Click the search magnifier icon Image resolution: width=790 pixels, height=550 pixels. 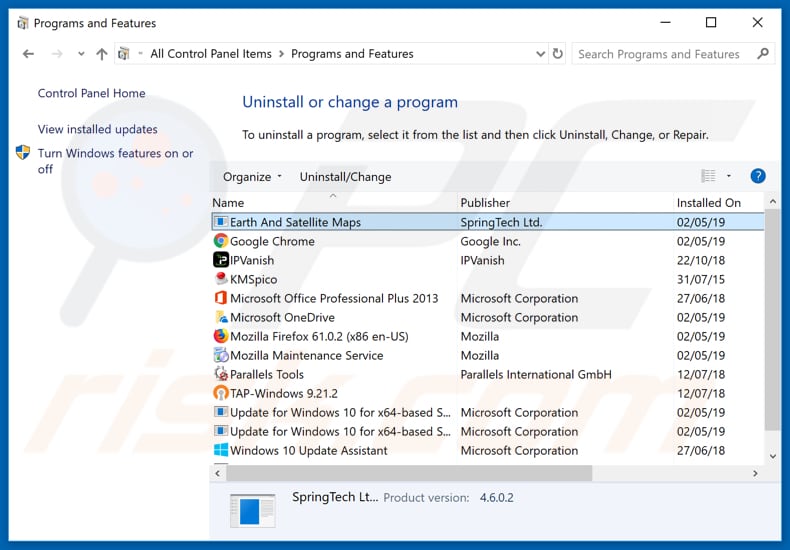[763, 53]
